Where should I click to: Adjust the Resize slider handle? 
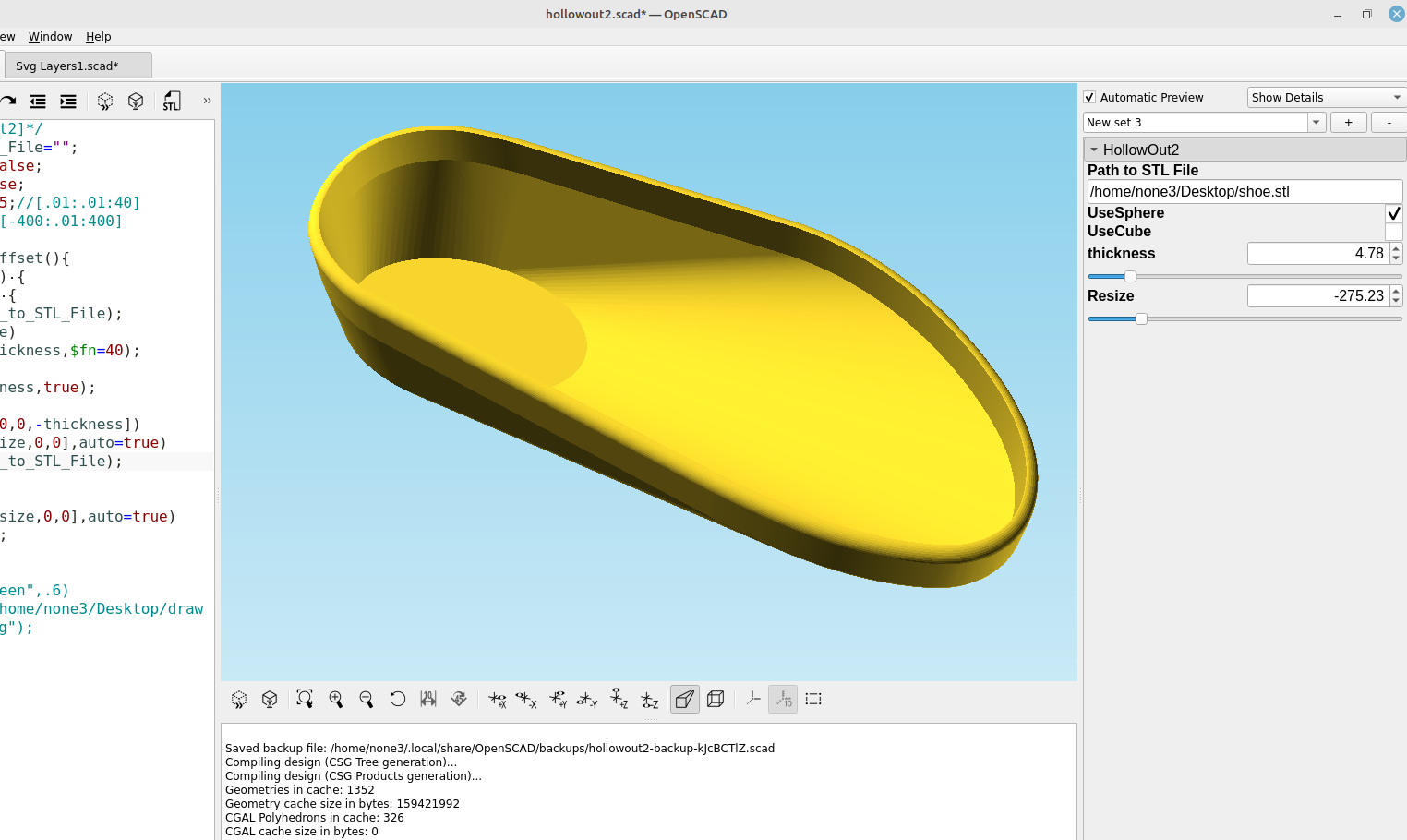pos(1141,318)
